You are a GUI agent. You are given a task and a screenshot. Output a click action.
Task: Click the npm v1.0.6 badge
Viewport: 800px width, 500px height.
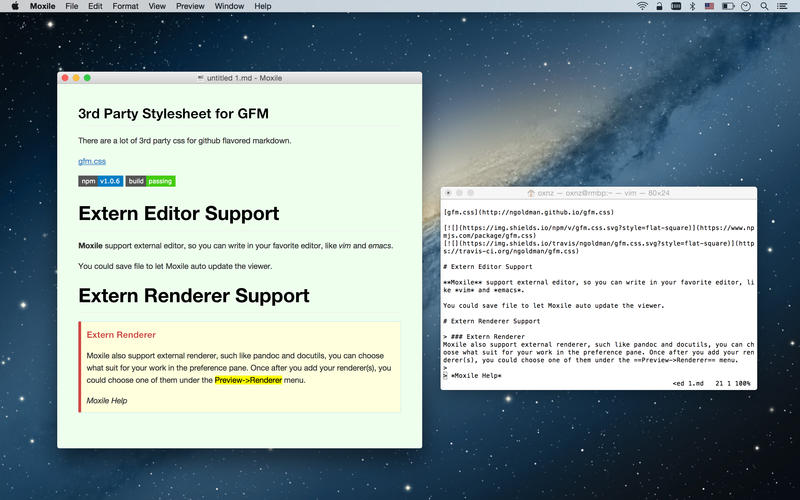click(x=101, y=181)
